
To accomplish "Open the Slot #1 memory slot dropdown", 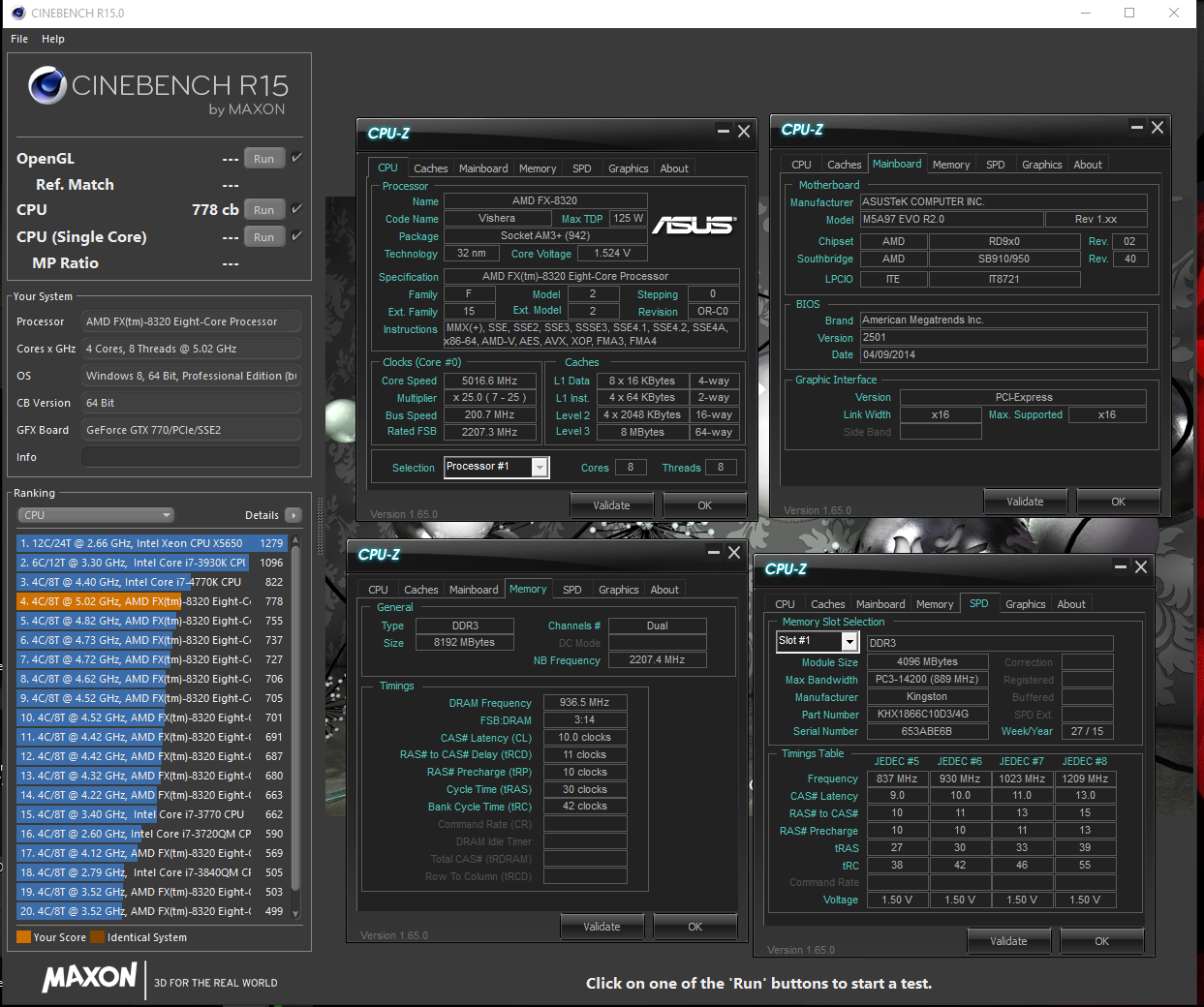I will tap(849, 642).
